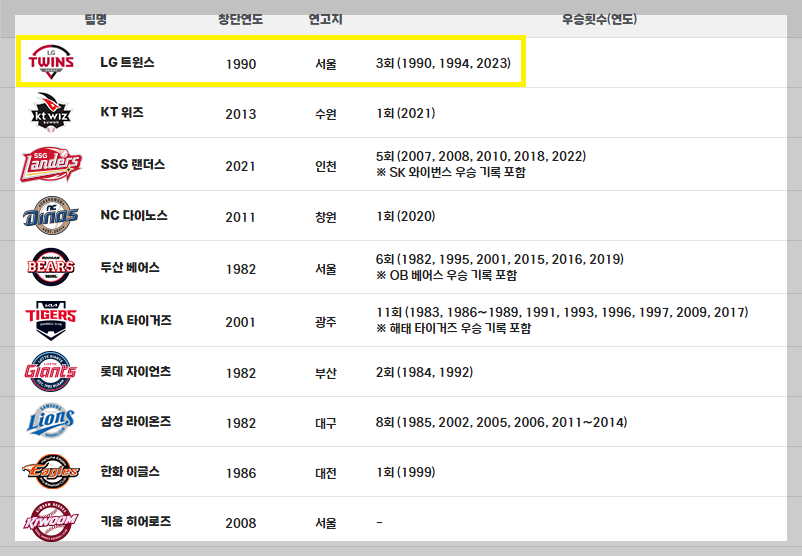The height and width of the screenshot is (556, 802).
Task: Select the team name '삼성 라이온즈'
Action: pyautogui.click(x=136, y=421)
